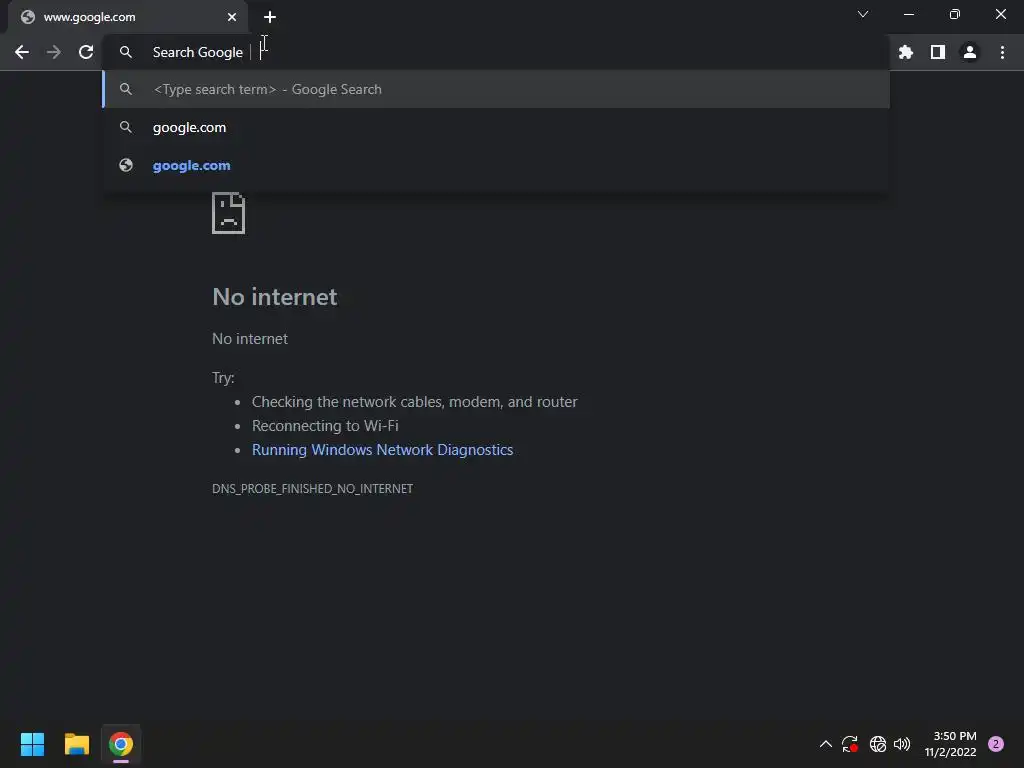The width and height of the screenshot is (1024, 768).
Task: Open File Explorer from the taskbar
Action: [x=76, y=744]
